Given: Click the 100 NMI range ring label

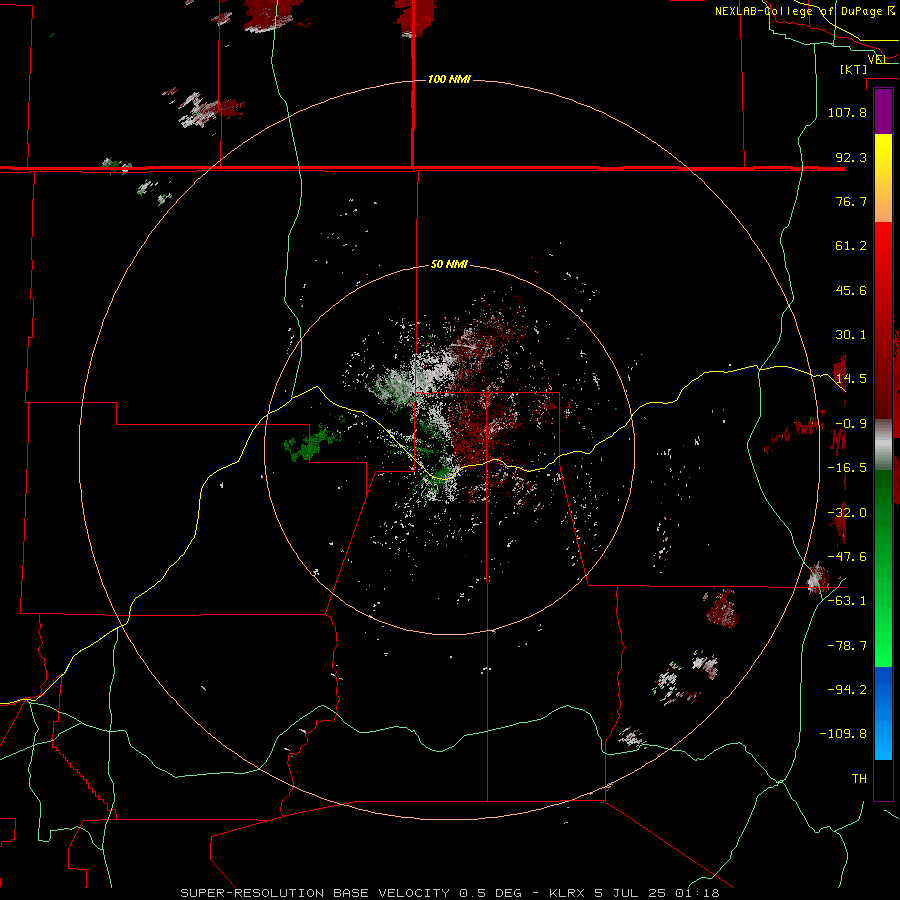Looking at the screenshot, I should [449, 79].
